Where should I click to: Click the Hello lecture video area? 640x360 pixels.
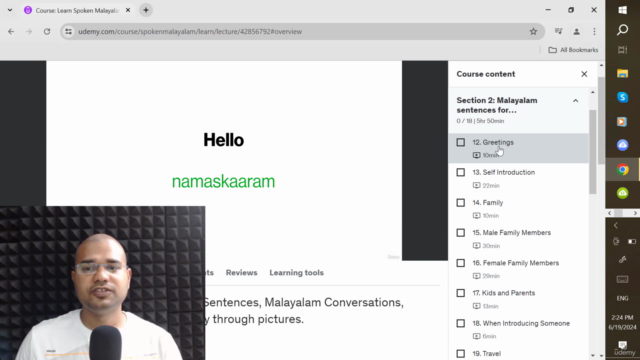click(x=224, y=160)
